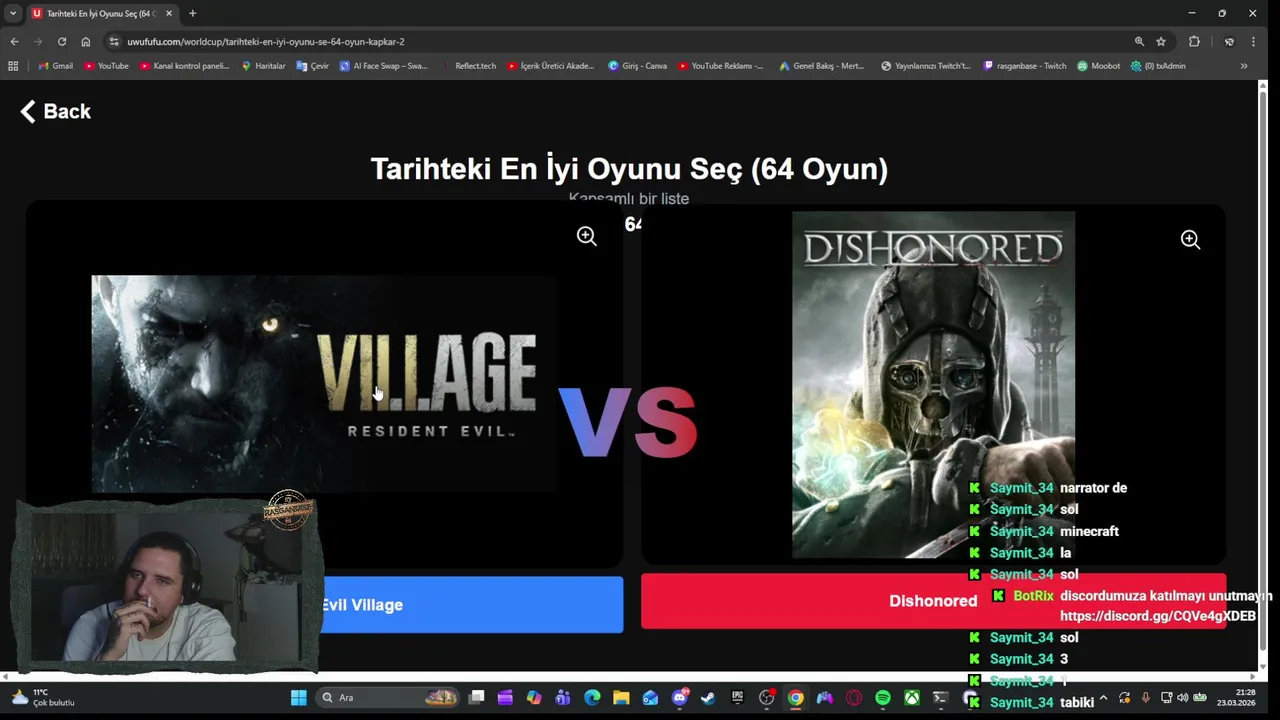Open Moobot bookmark
This screenshot has height=720, width=1280.
(x=1098, y=66)
